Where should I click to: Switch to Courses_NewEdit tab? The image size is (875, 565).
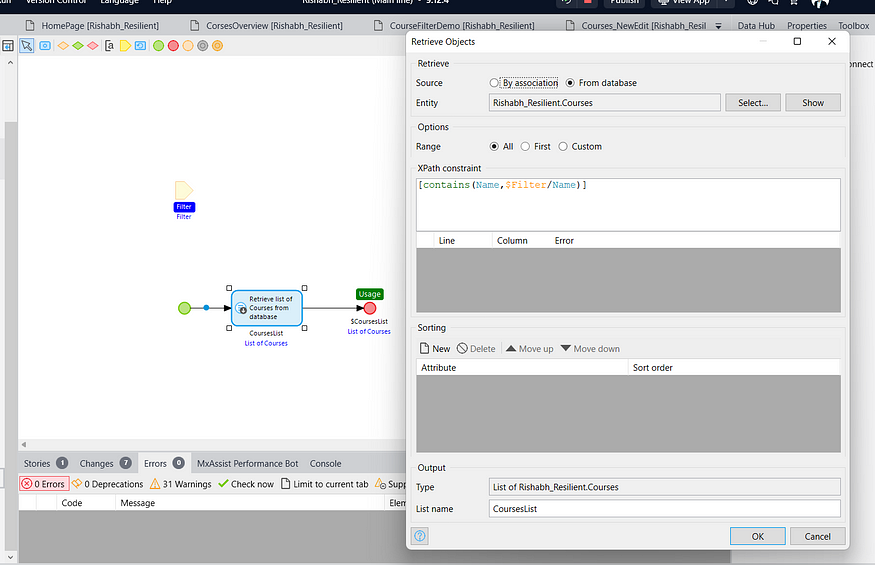coord(636,26)
